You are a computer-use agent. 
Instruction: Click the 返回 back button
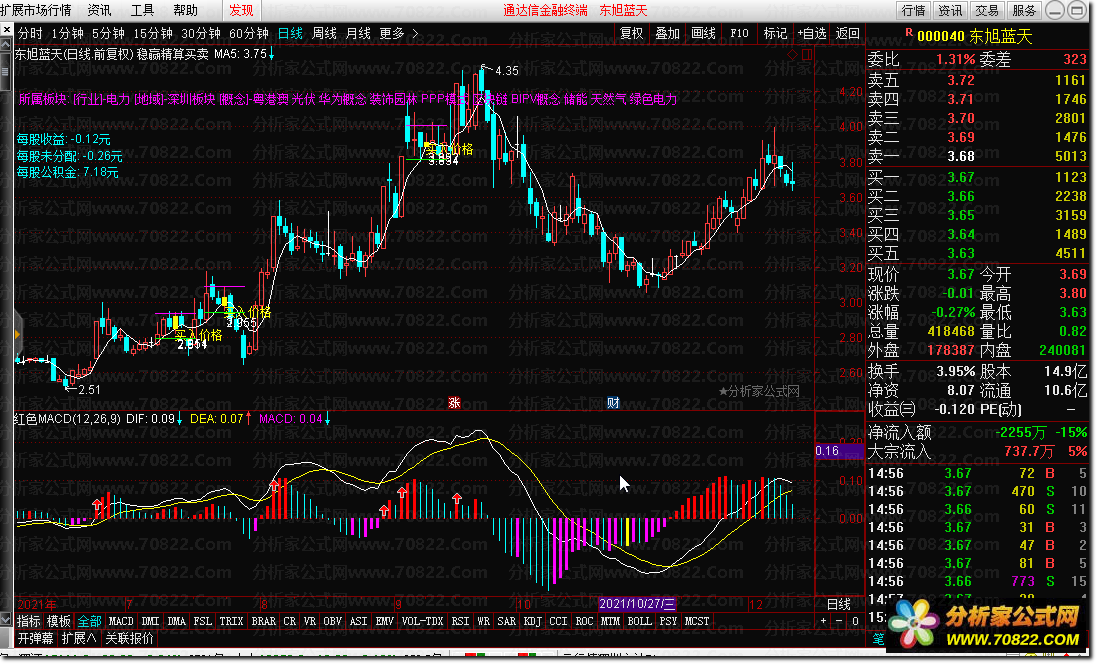[847, 33]
